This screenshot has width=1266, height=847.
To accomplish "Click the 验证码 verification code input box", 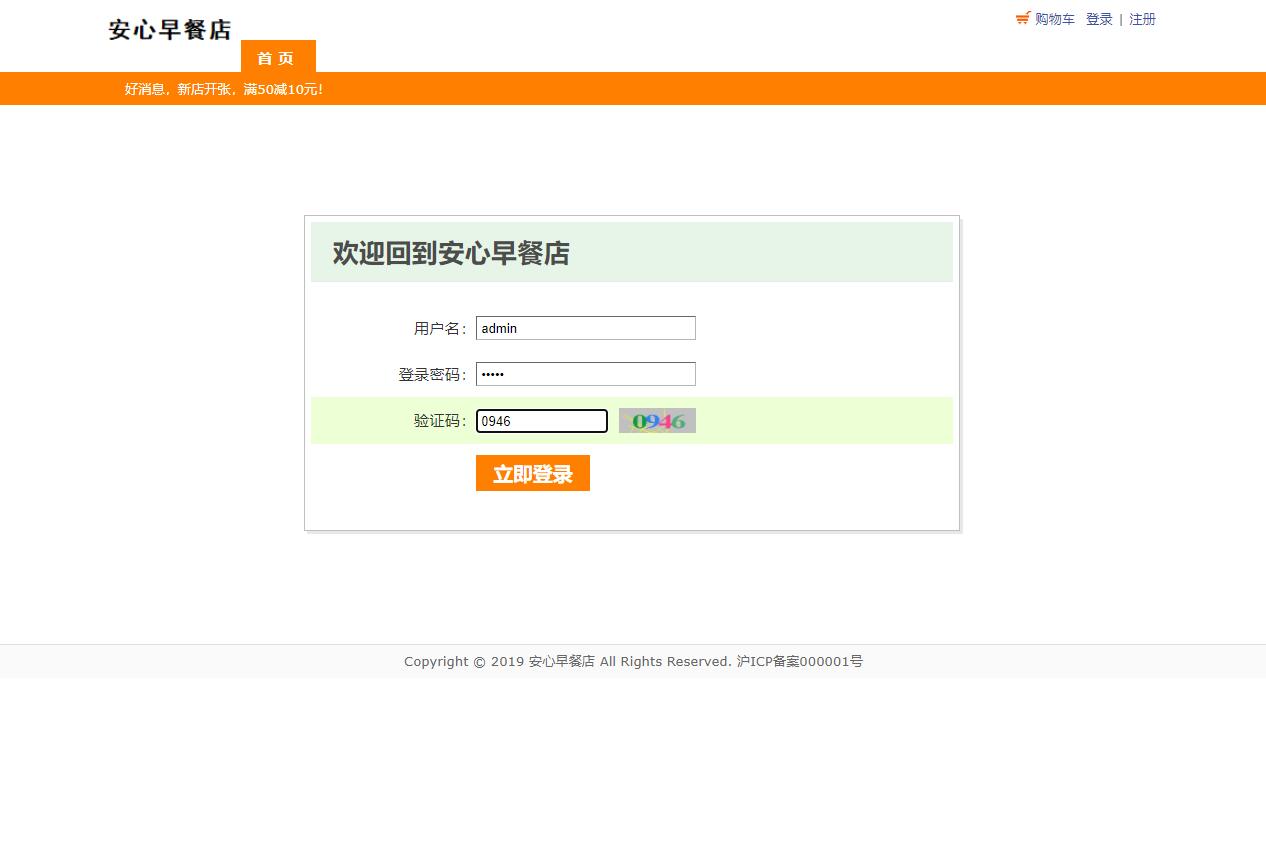I will [541, 420].
